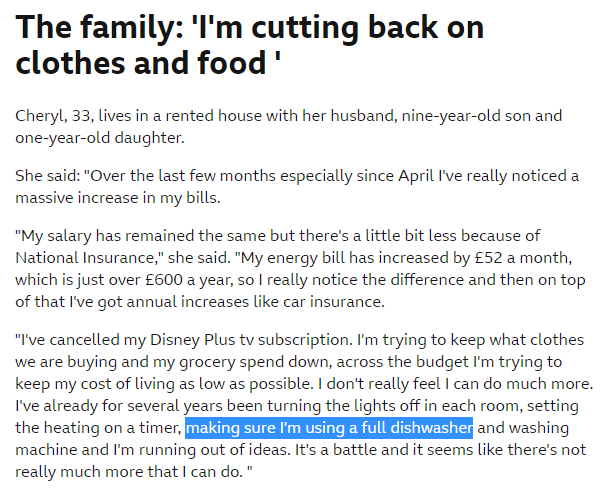Click the heading "The family: 'I'm cutting back"
This screenshot has height=493, width=606.
[250, 28]
